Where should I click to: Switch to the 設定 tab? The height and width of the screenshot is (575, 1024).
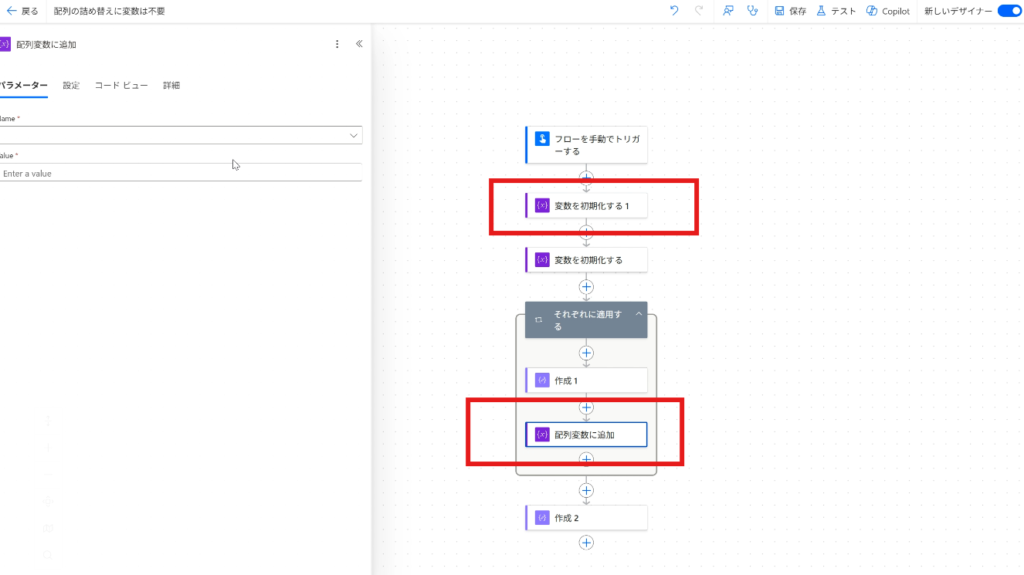pyautogui.click(x=71, y=85)
